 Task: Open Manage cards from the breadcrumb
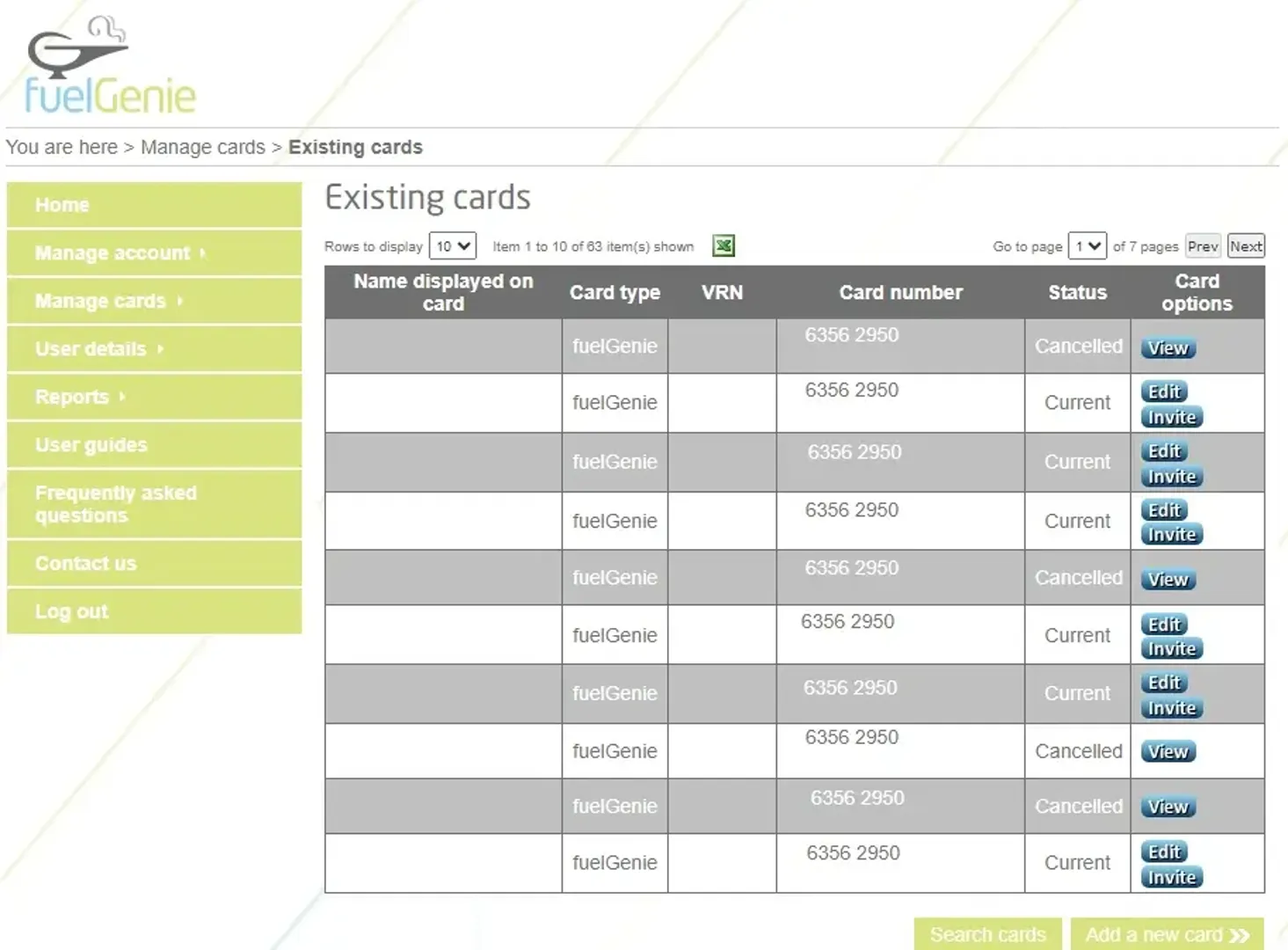click(x=203, y=147)
